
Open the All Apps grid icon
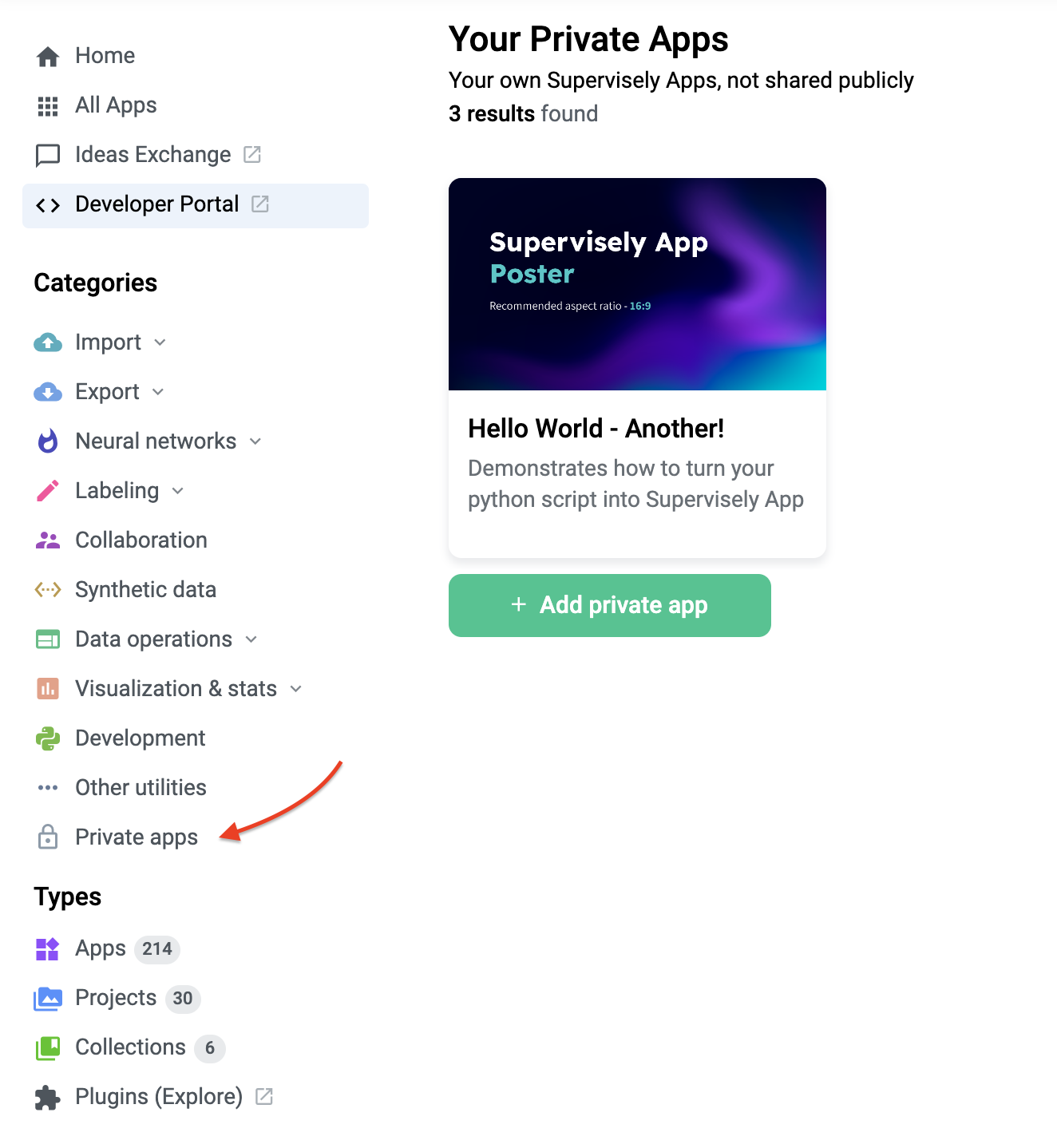(48, 106)
